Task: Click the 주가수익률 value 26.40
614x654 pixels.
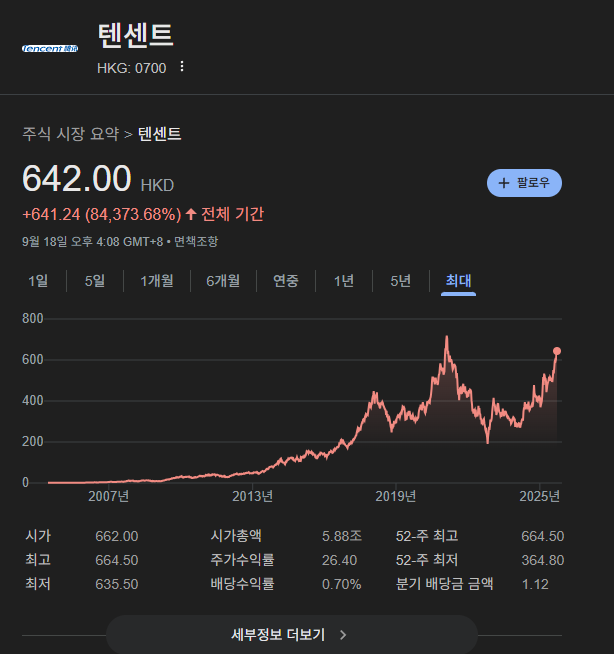Action: [x=339, y=560]
